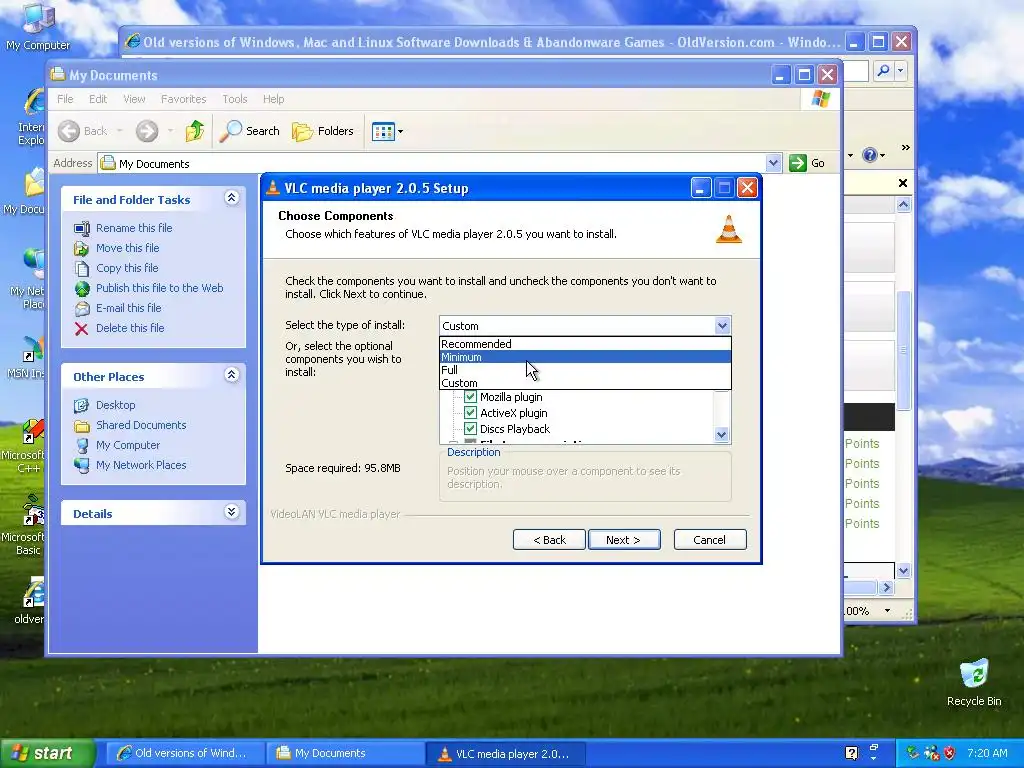Click toolbar overflow chevron in Internet Explorer
Viewport: 1024px width, 768px height.
tap(905, 148)
